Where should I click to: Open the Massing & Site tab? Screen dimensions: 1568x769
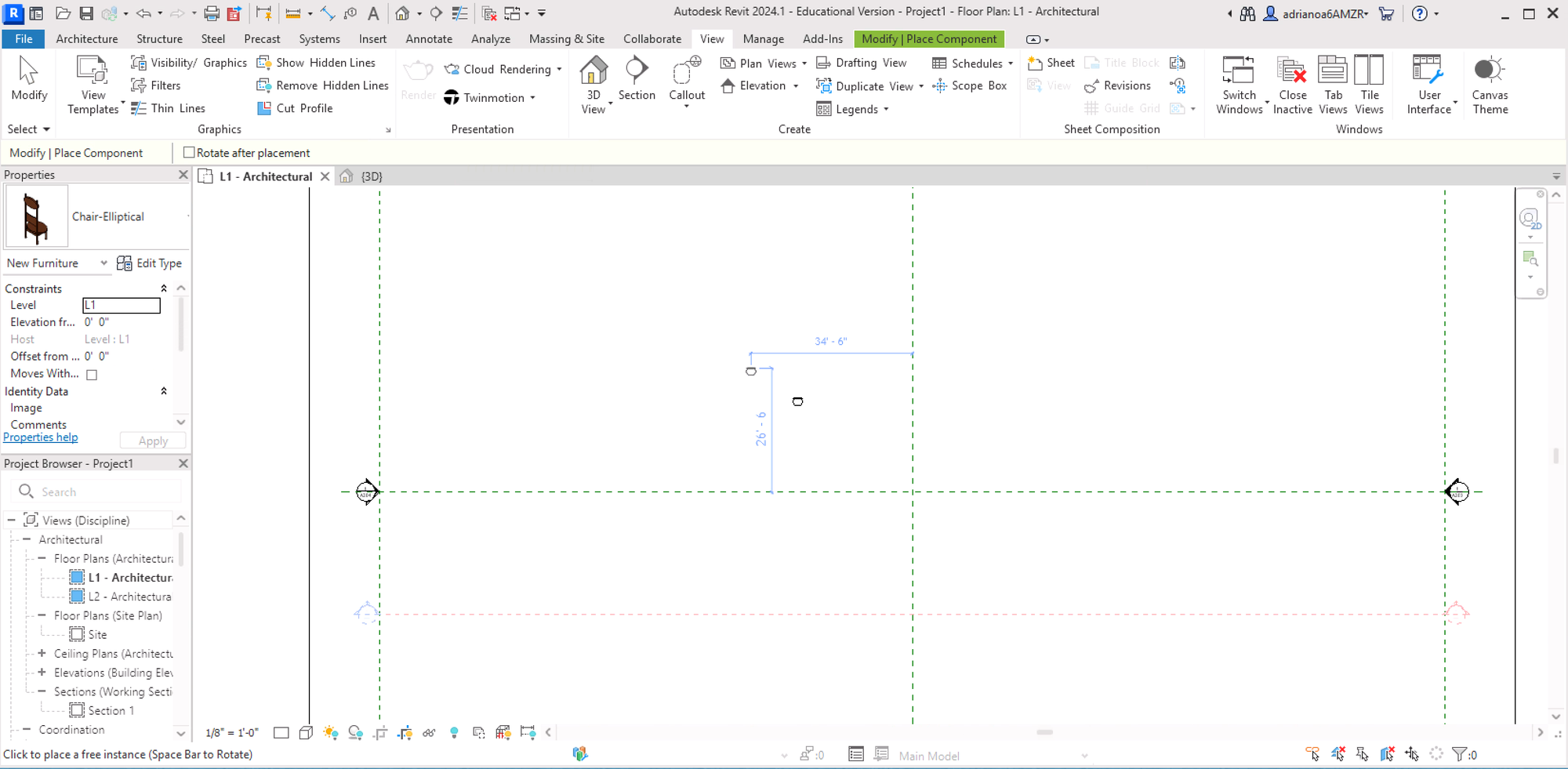[567, 38]
